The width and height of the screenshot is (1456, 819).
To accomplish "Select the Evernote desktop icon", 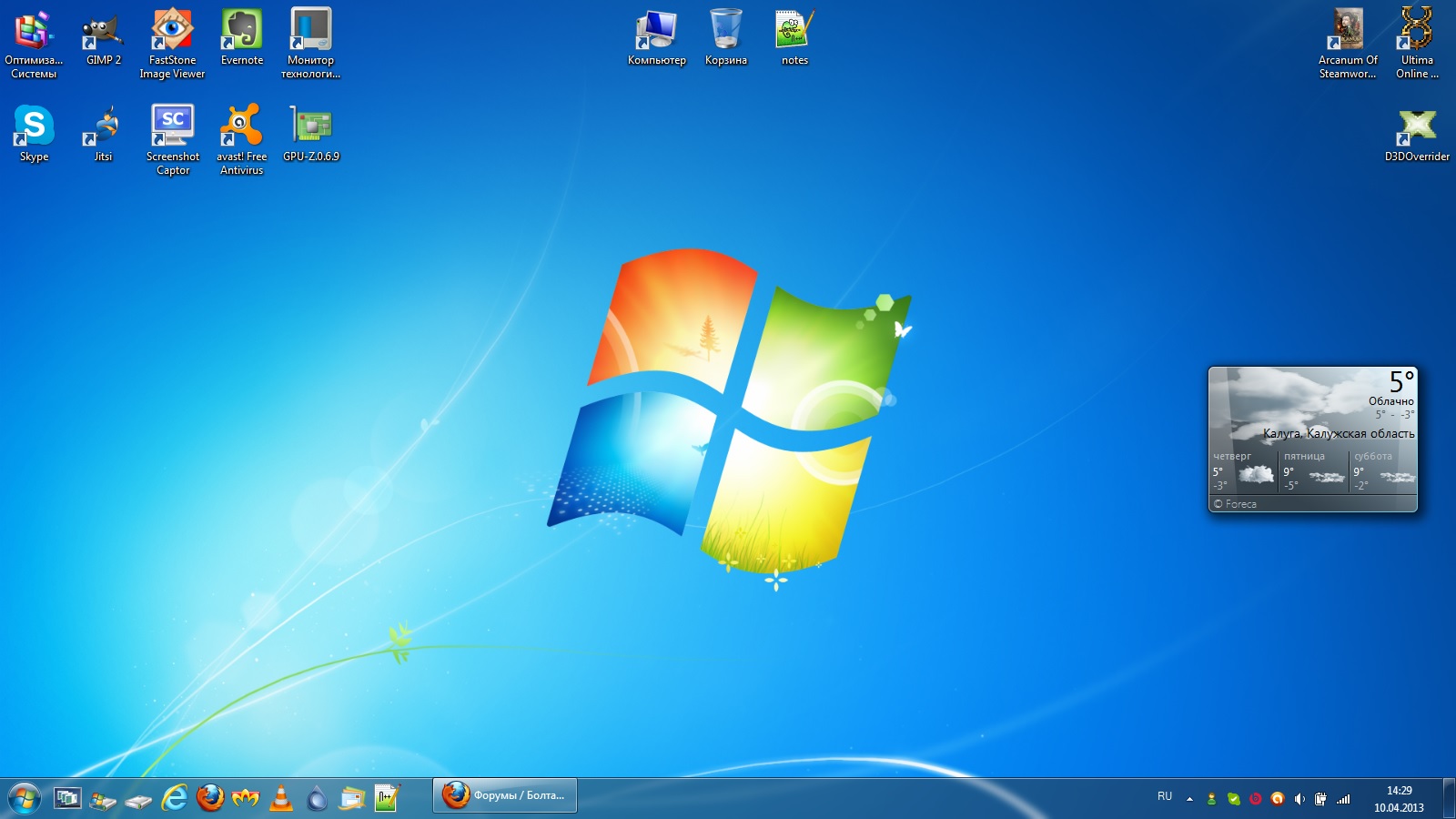I will (242, 38).
